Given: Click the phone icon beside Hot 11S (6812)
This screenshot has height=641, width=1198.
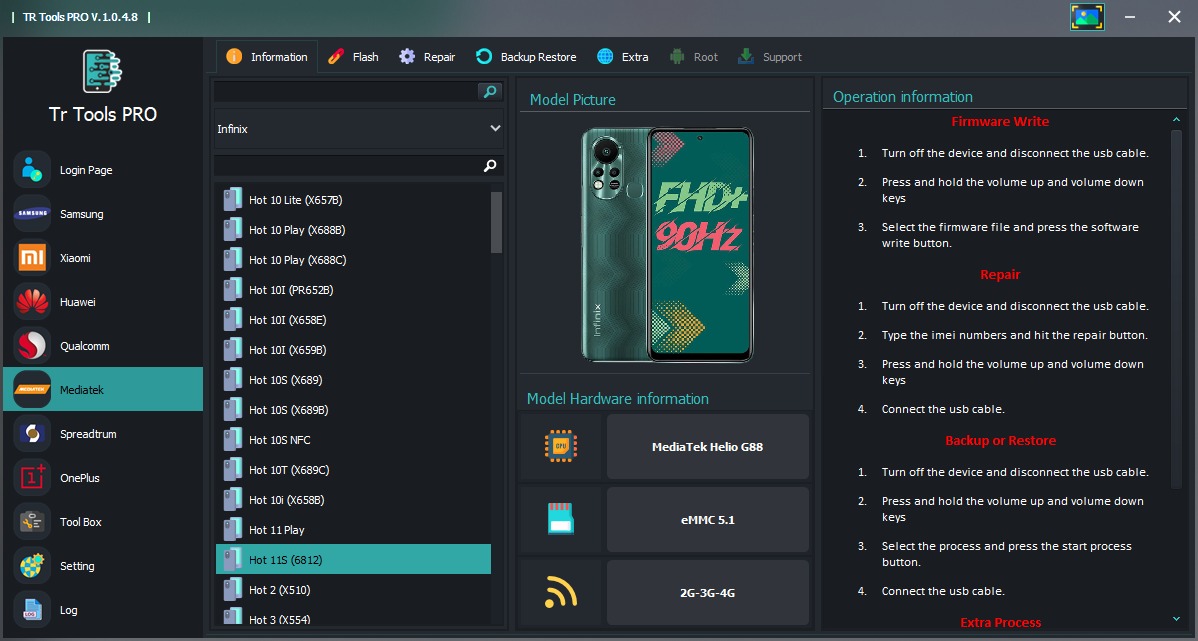Looking at the screenshot, I should 232,559.
